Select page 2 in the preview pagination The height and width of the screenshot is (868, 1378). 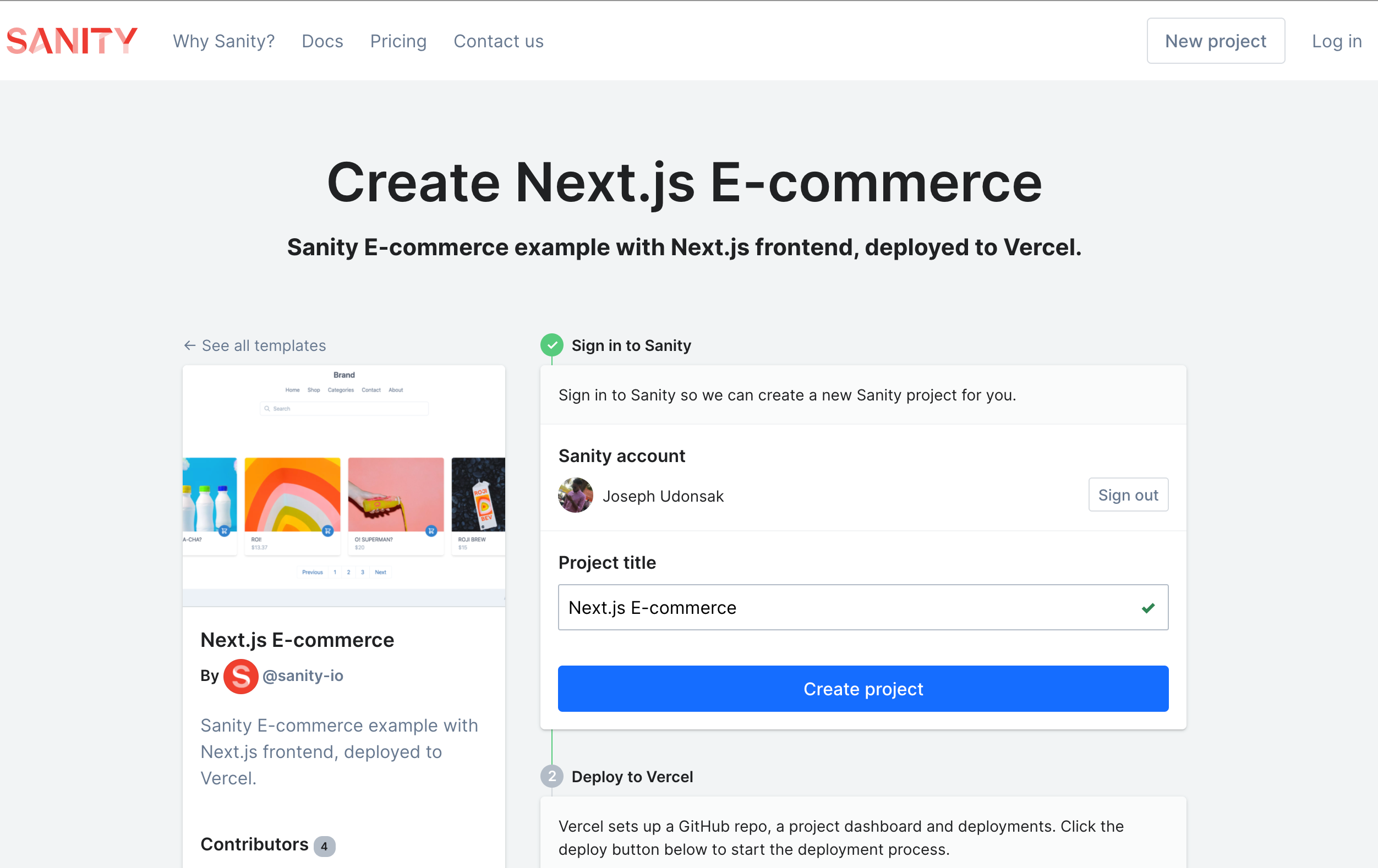[349, 573]
